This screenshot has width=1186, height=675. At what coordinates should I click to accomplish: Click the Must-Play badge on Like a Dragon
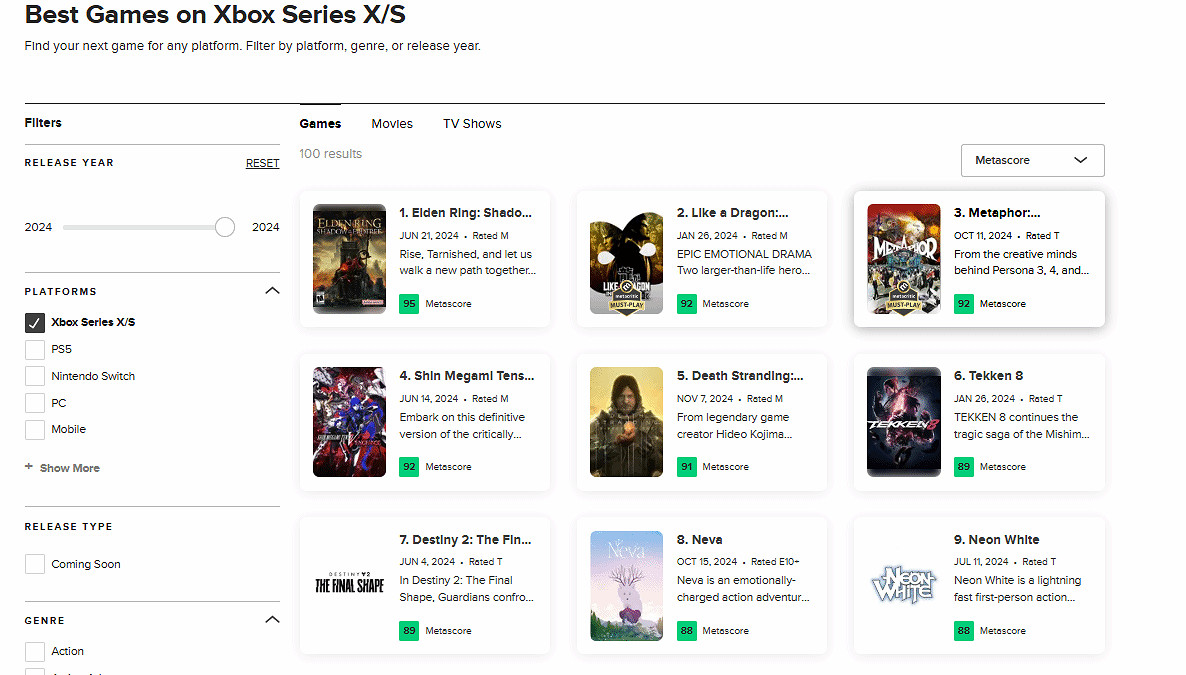click(x=626, y=295)
